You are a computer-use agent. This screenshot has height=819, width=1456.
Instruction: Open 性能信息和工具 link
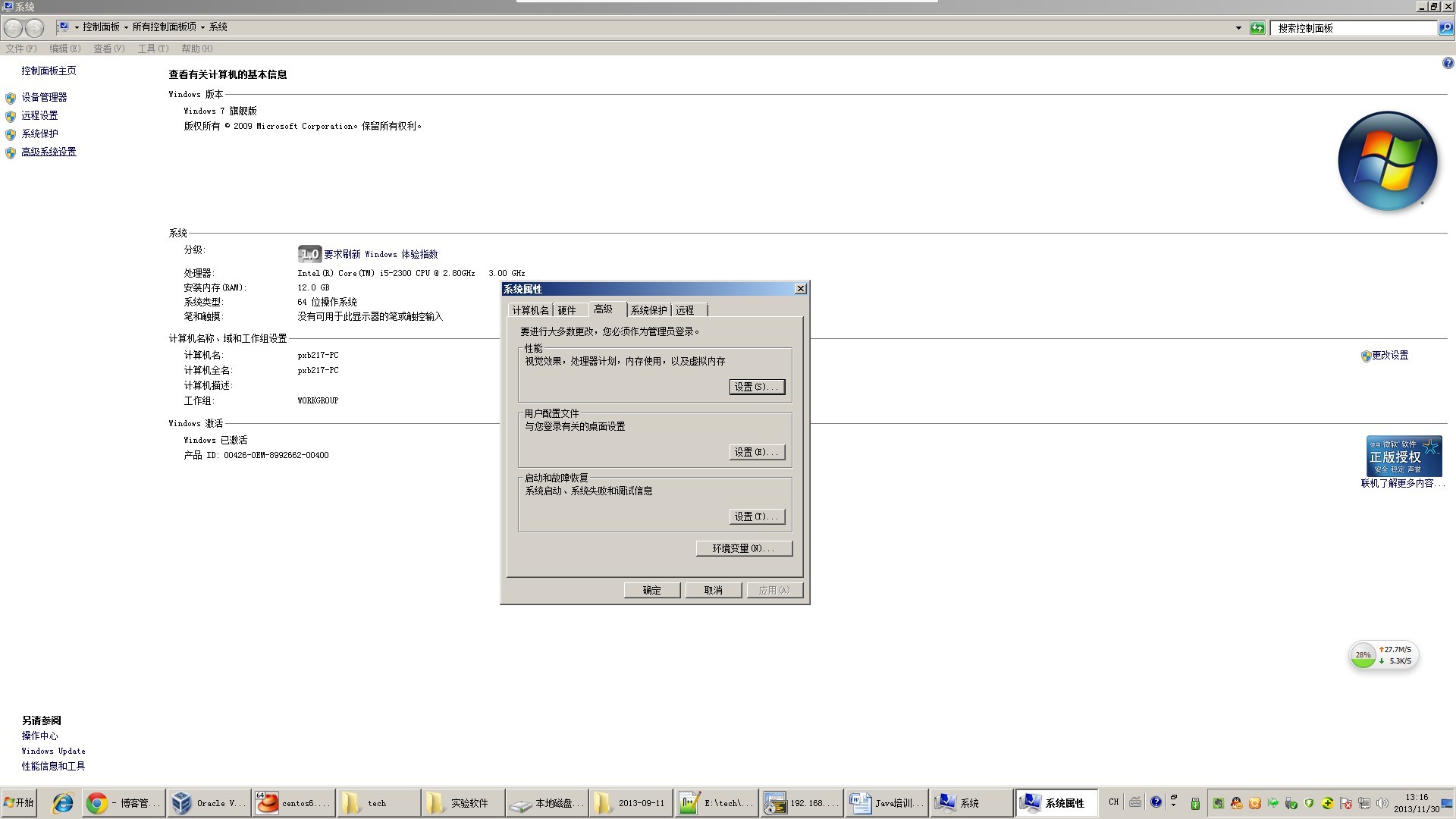pos(53,766)
